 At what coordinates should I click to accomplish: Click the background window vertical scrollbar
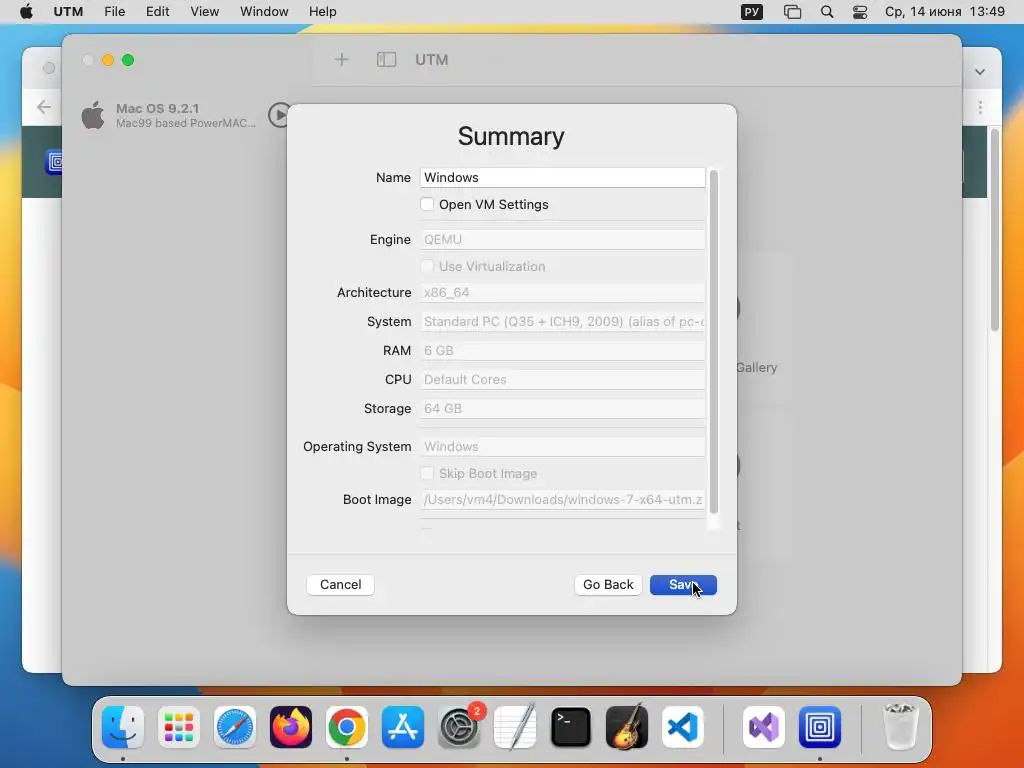[995, 230]
